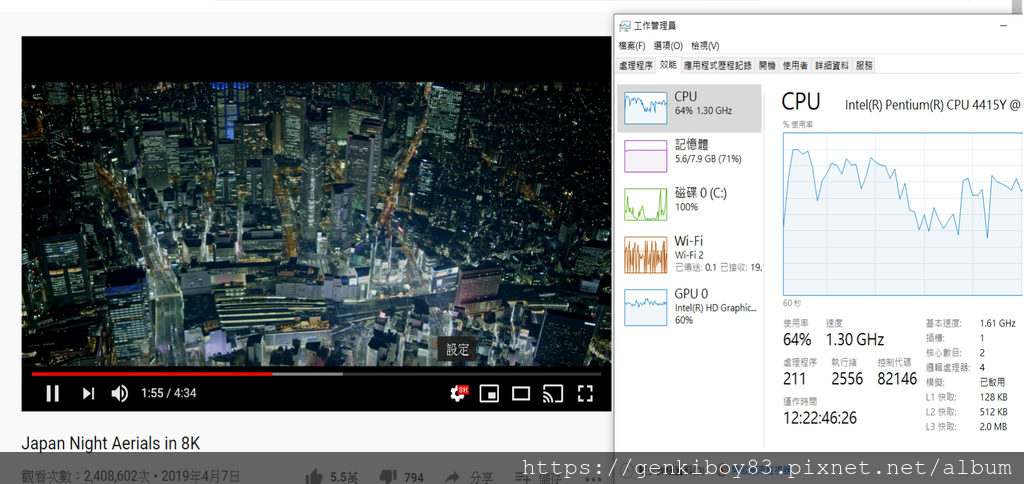The height and width of the screenshot is (484, 1024).
Task: Click the 82146 handles value
Action: [897, 379]
